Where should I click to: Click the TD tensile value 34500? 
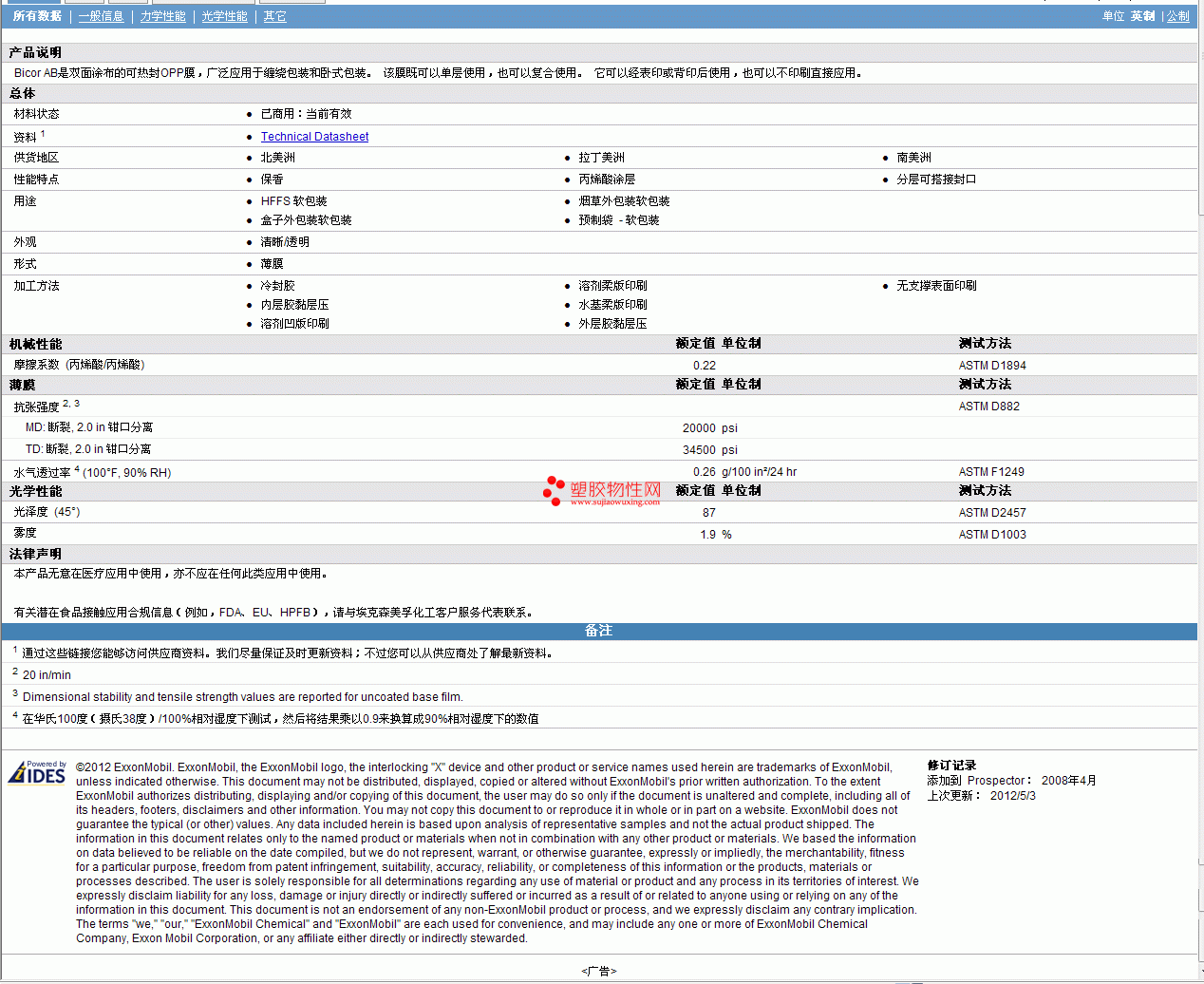point(700,450)
